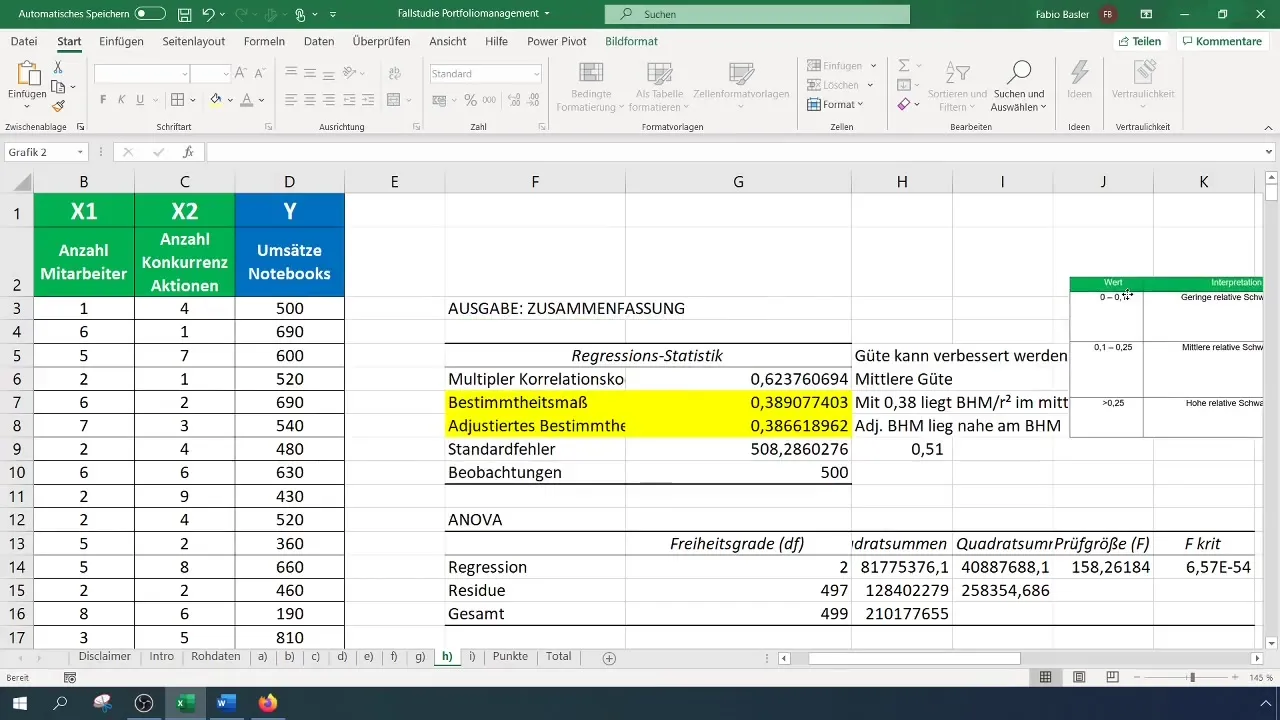The height and width of the screenshot is (720, 1280).
Task: Click the zoom out minus button
Action: coord(1138,678)
